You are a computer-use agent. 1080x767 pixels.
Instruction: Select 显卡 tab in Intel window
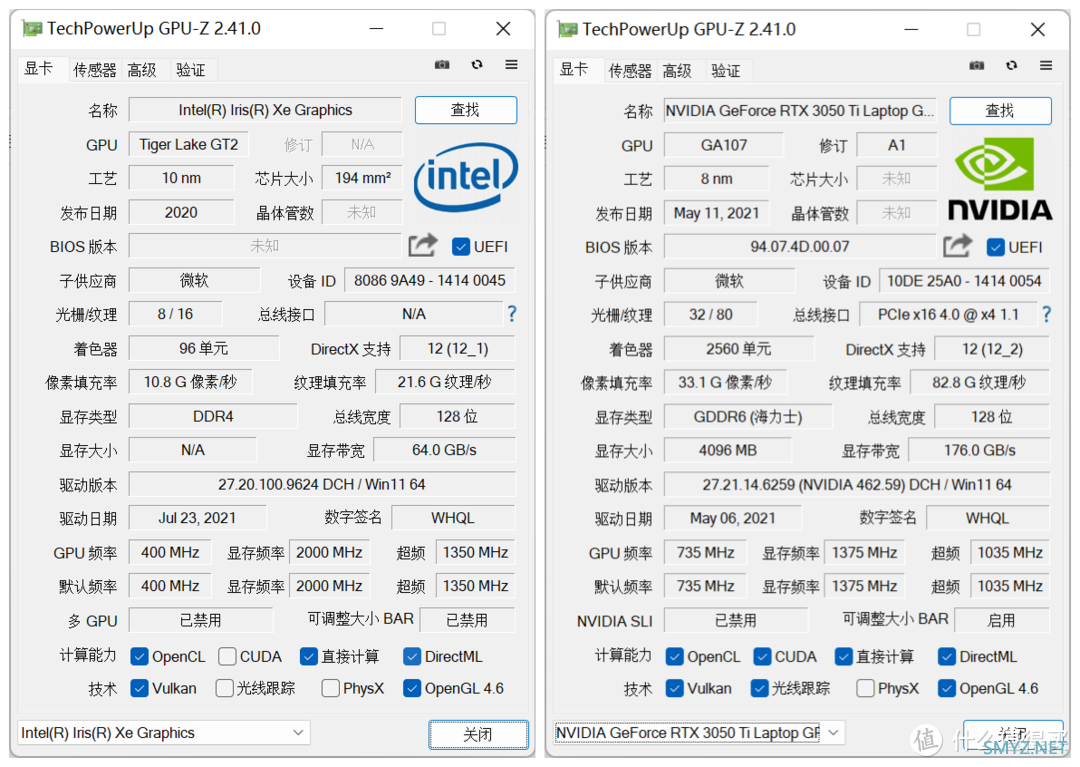[x=39, y=69]
